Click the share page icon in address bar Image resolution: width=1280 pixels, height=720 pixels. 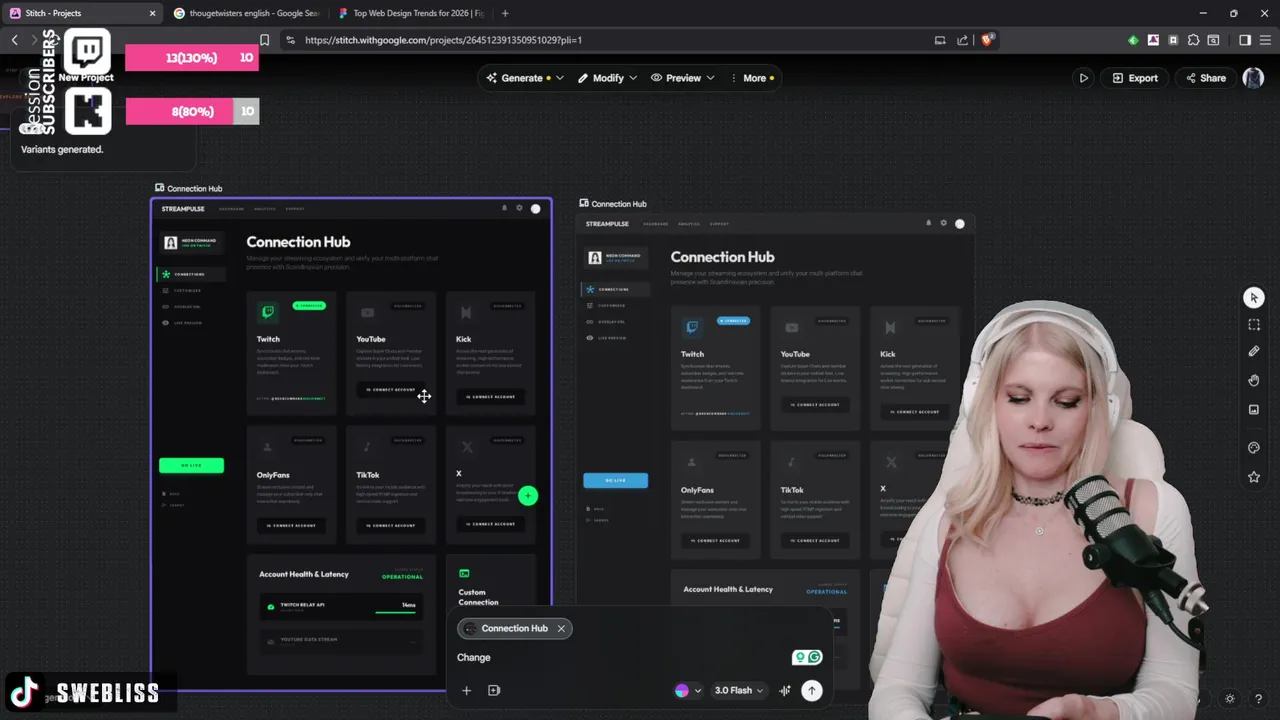[962, 40]
